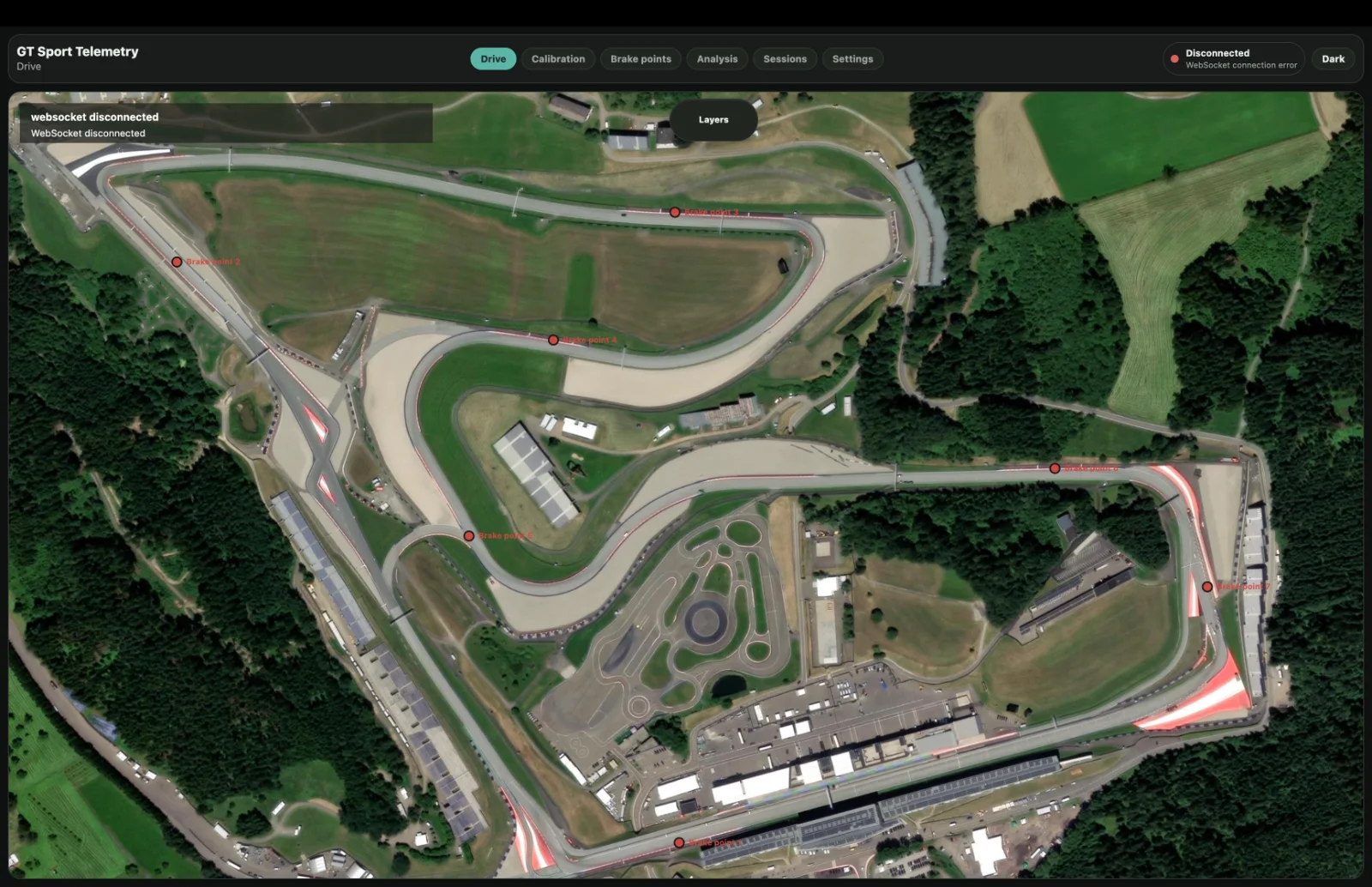Click the websocket disconnected notification banner
Image resolution: width=1372 pixels, height=887 pixels.
pyautogui.click(x=226, y=124)
